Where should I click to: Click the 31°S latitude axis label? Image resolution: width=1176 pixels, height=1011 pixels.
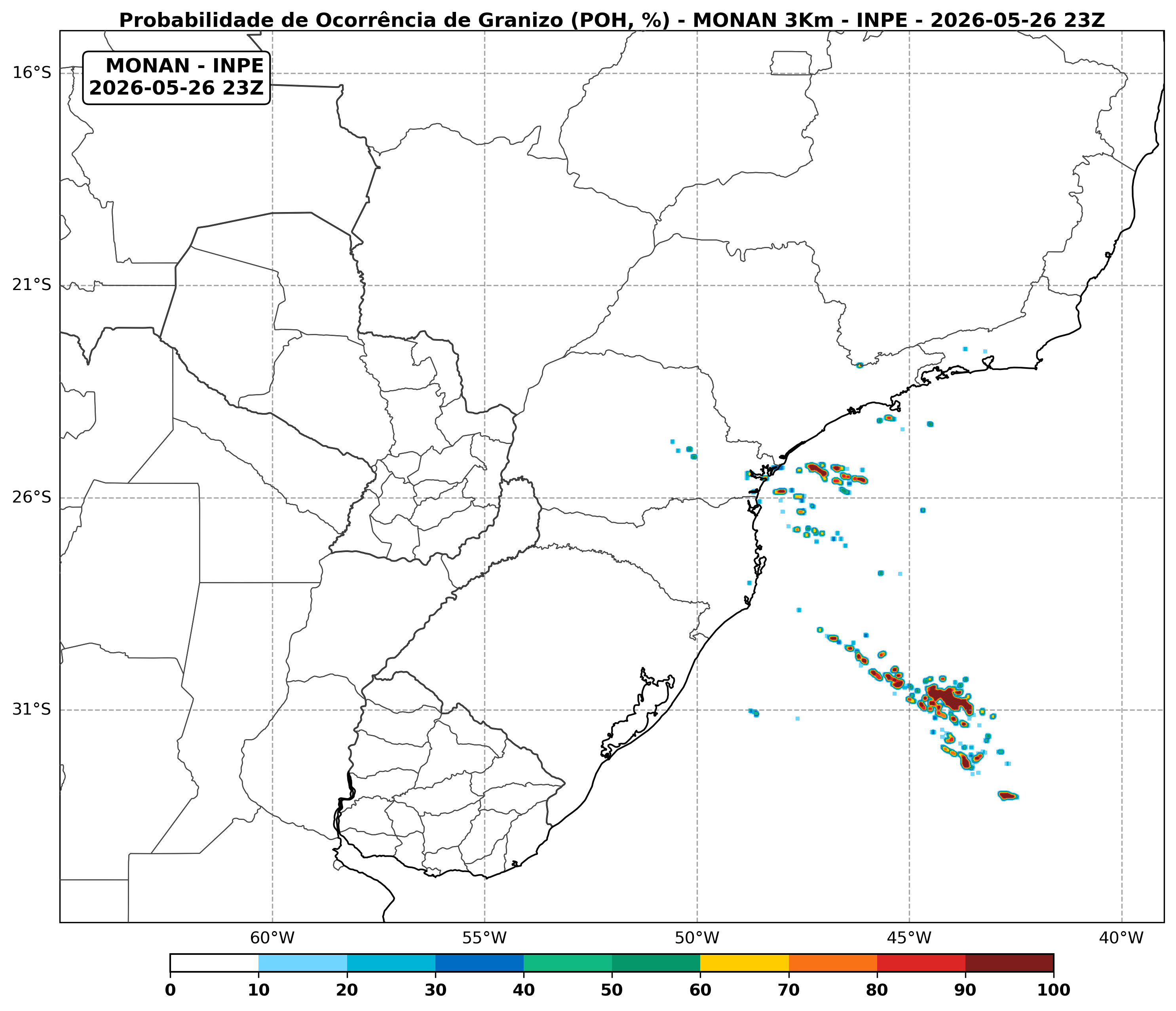point(32,709)
